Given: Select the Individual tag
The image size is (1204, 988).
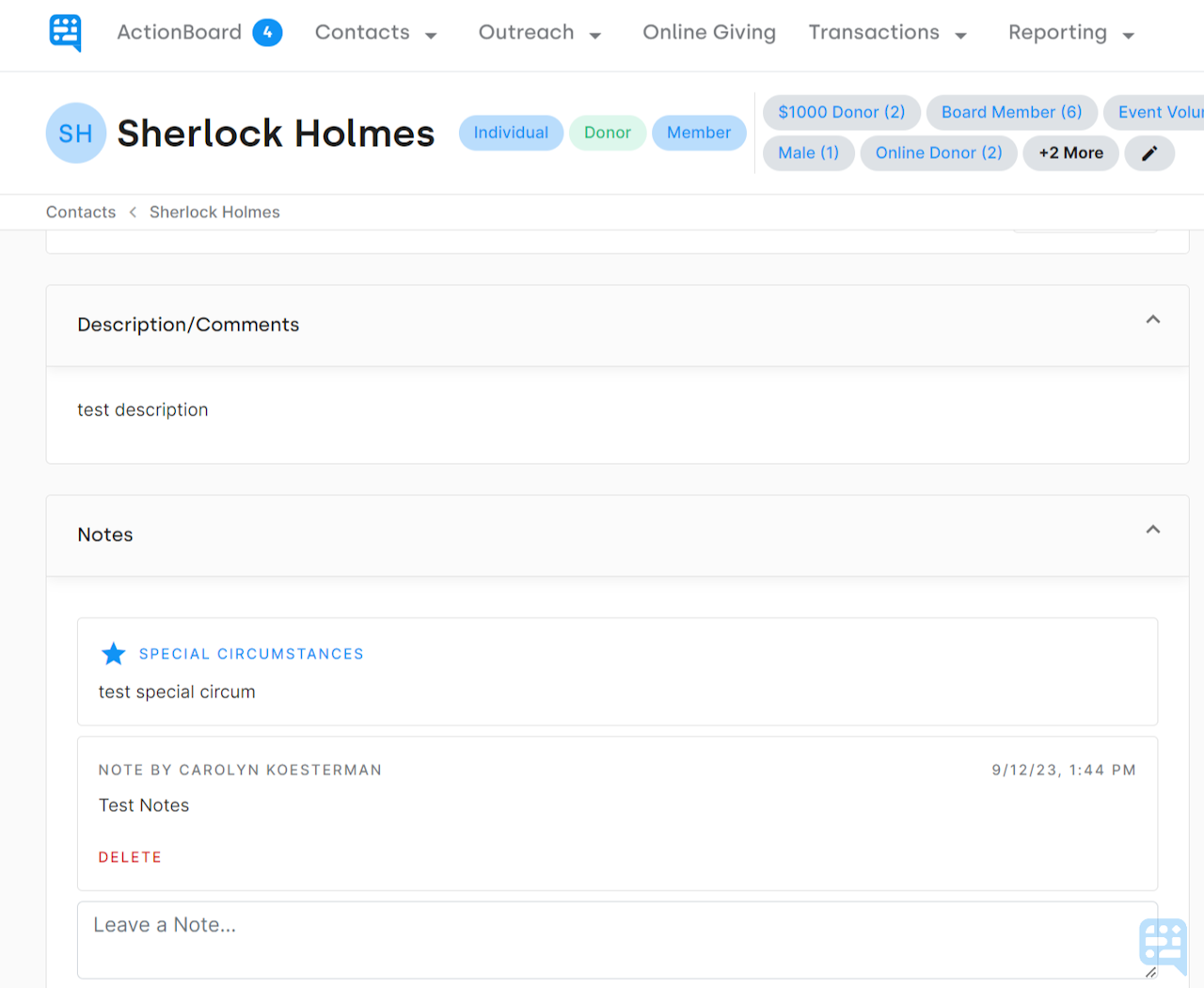Looking at the screenshot, I should [x=511, y=133].
